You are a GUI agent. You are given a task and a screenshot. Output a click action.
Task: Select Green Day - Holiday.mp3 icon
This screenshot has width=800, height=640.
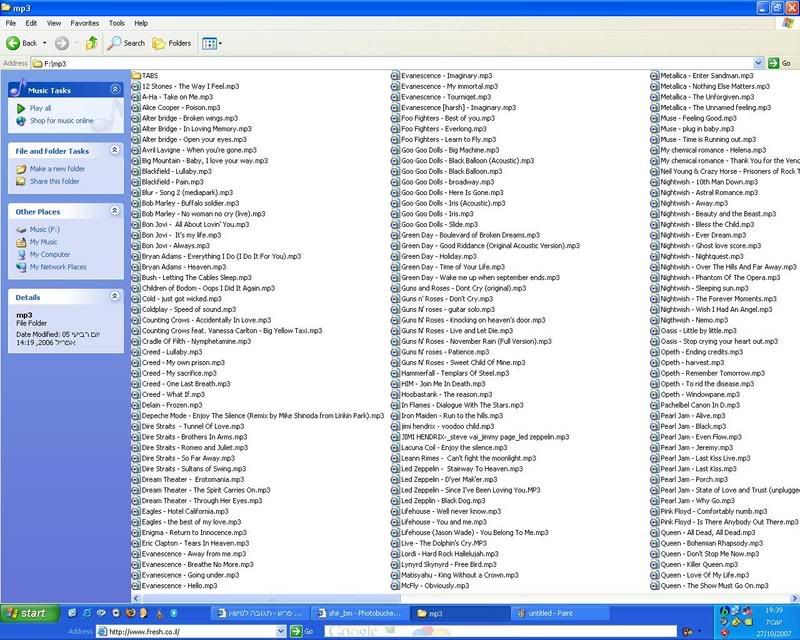click(395, 256)
